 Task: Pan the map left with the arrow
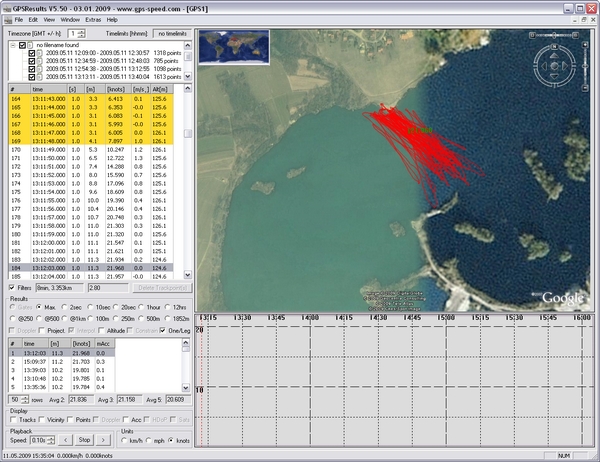tap(544, 66)
